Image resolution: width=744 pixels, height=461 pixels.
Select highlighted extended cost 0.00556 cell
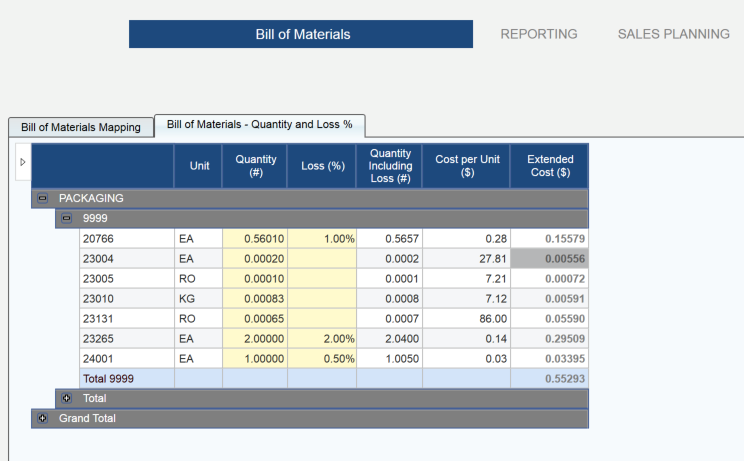(549, 259)
